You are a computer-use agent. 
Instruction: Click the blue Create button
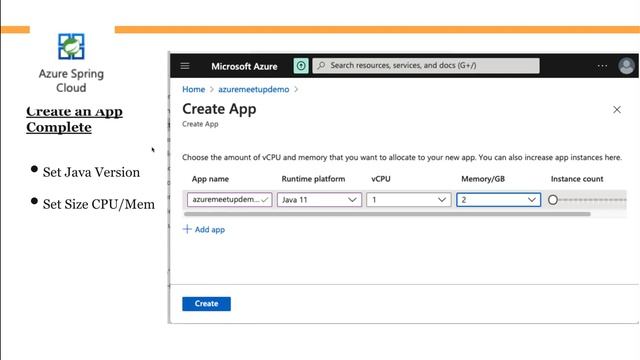[206, 304]
